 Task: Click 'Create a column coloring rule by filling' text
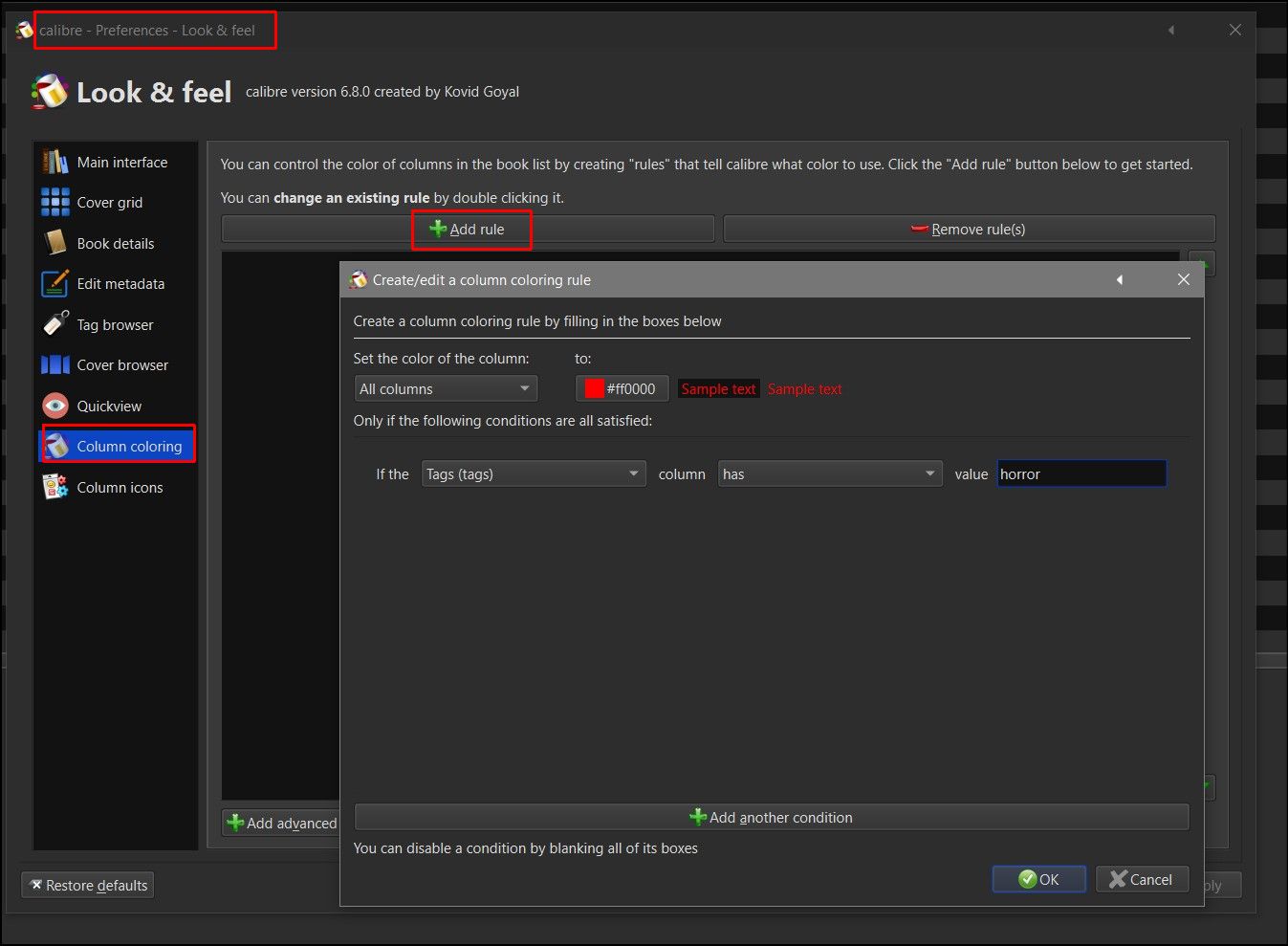537,320
